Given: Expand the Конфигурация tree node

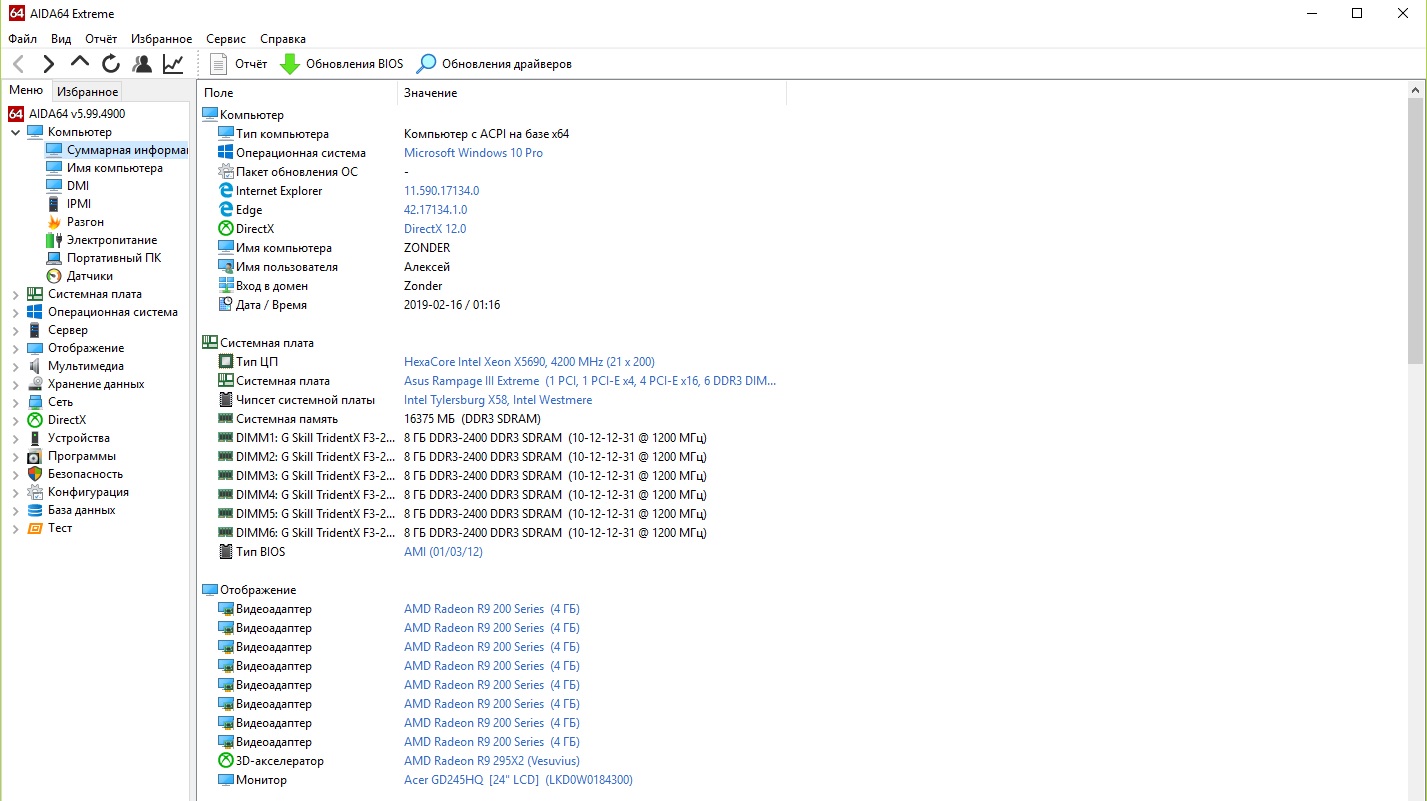Looking at the screenshot, I should tap(15, 492).
